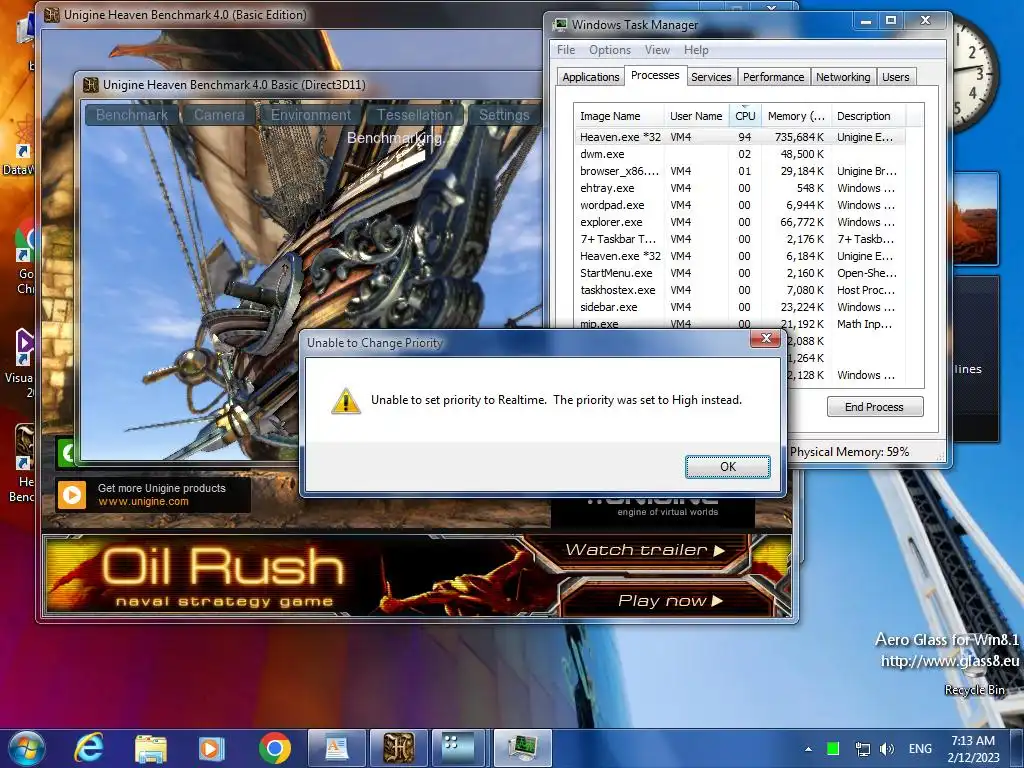Select the ehtray.exe process row

coord(740,188)
